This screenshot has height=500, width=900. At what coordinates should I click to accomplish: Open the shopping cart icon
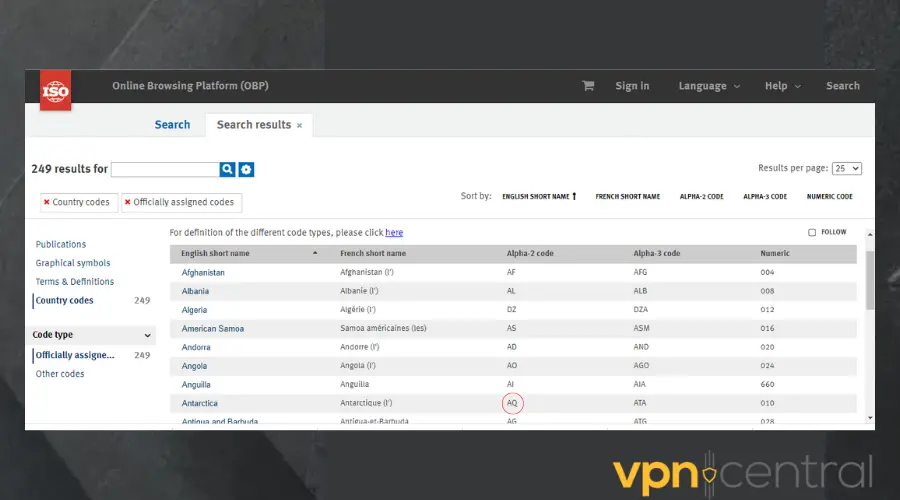pos(588,86)
